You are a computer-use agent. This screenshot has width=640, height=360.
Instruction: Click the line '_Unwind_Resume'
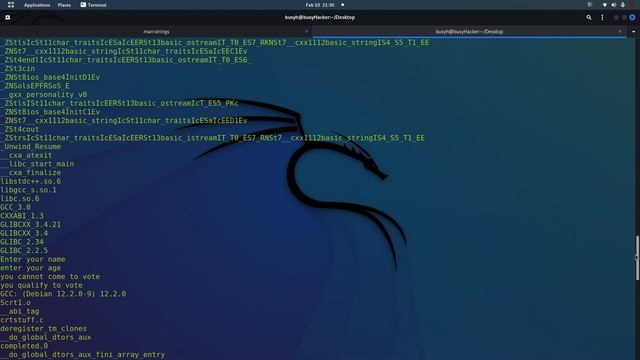[x=31, y=147]
